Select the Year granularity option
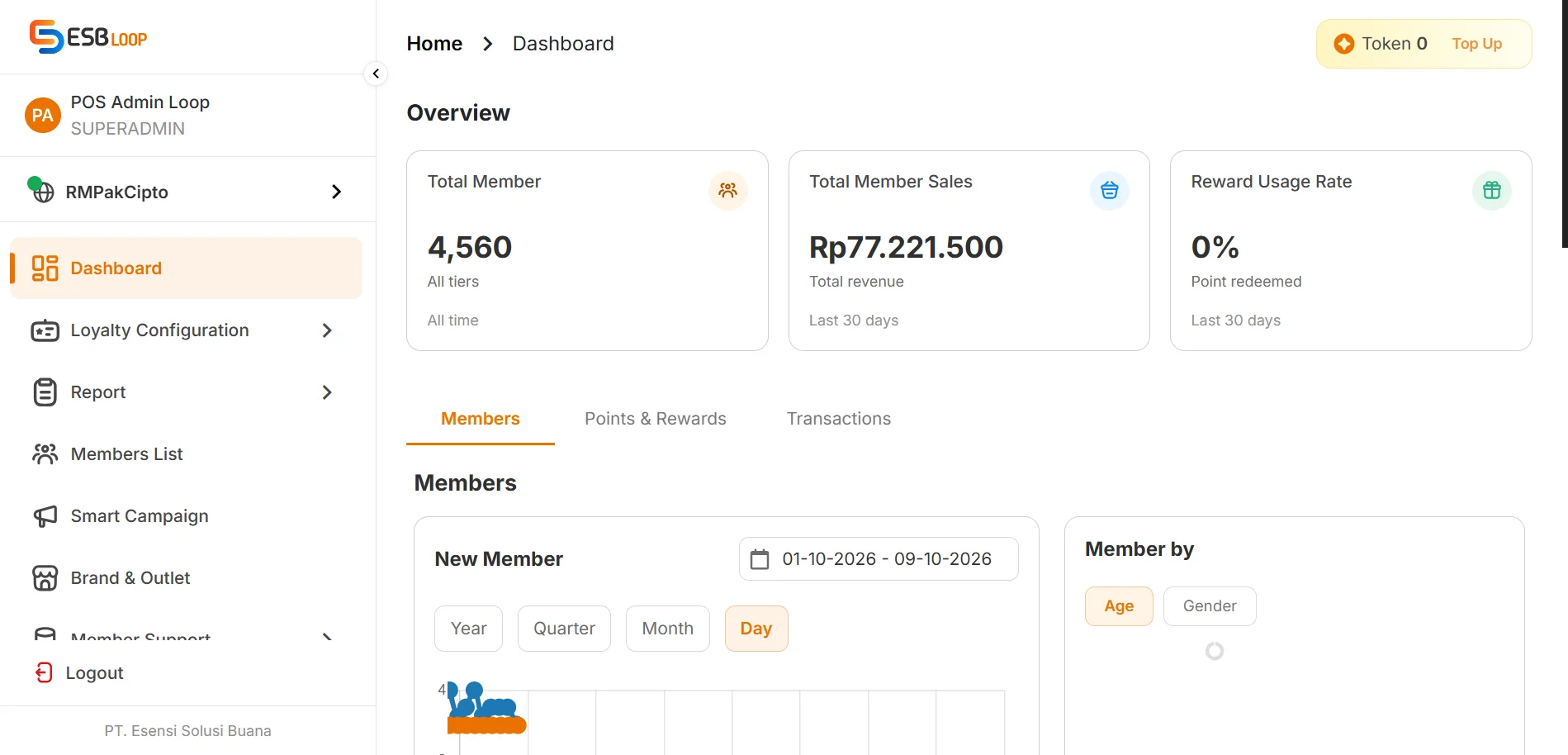 (x=468, y=629)
